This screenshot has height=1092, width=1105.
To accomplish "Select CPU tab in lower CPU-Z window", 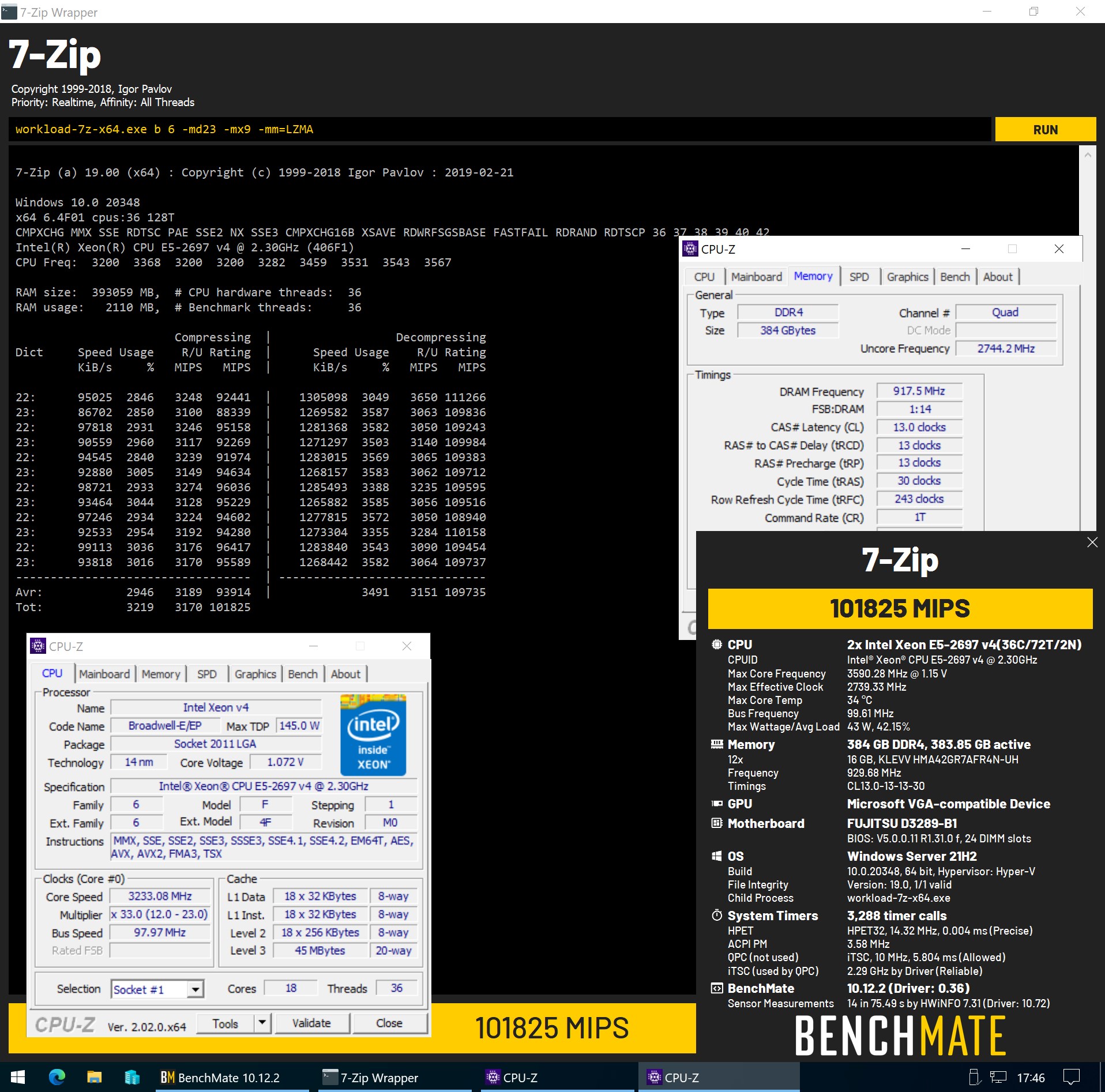I will (52, 673).
